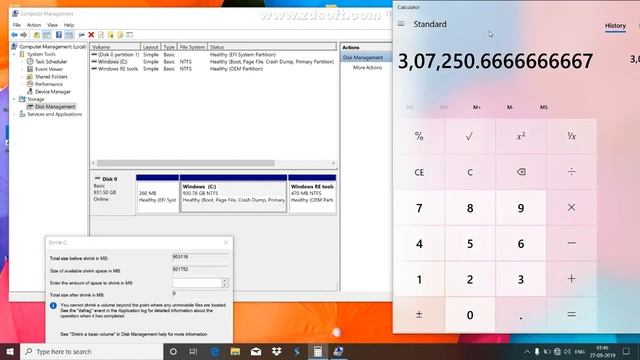Screen dimensions: 640x360
Task: Expand the Event Viewer tree node
Action: coord(22,69)
